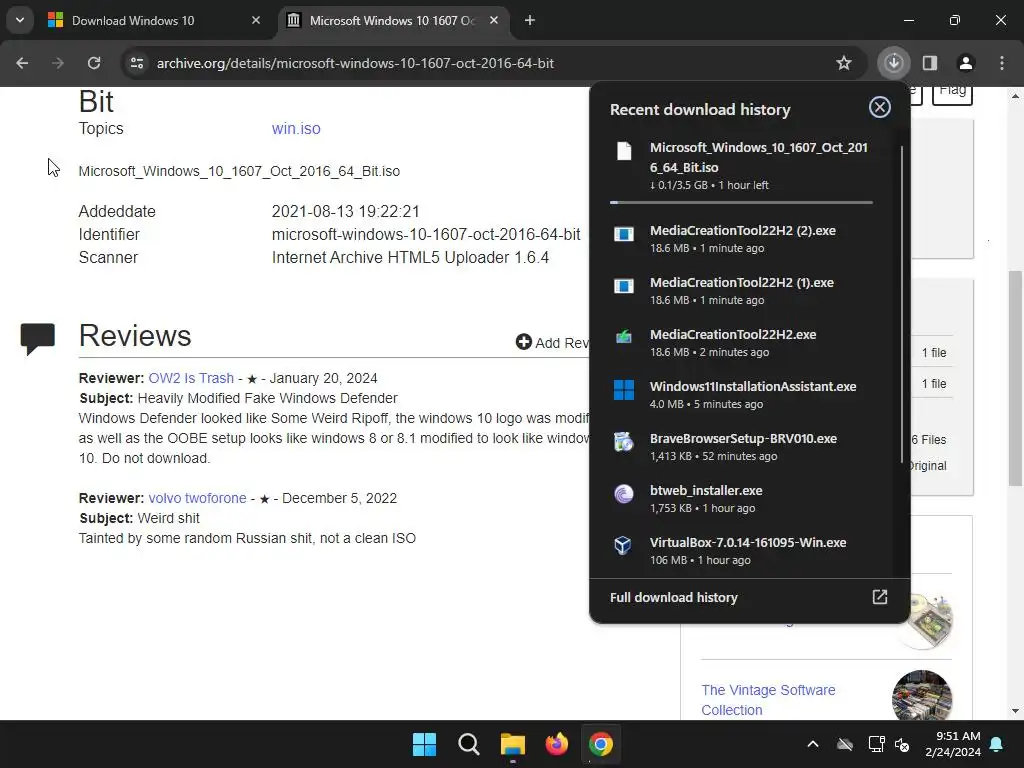This screenshot has height=768, width=1024.
Task: Close the Recent download history popup
Action: click(880, 107)
